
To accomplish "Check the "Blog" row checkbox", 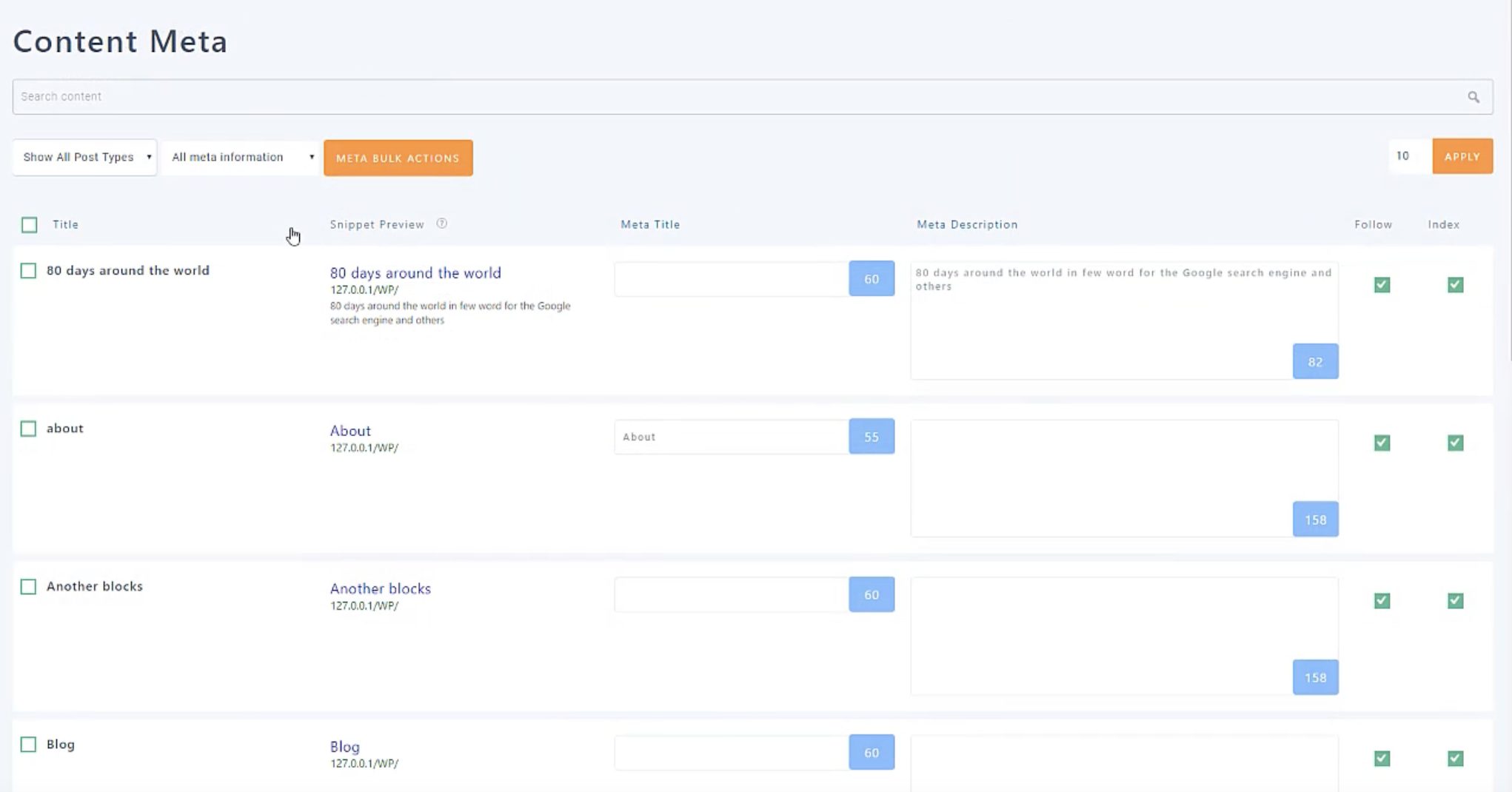I will pos(29,745).
